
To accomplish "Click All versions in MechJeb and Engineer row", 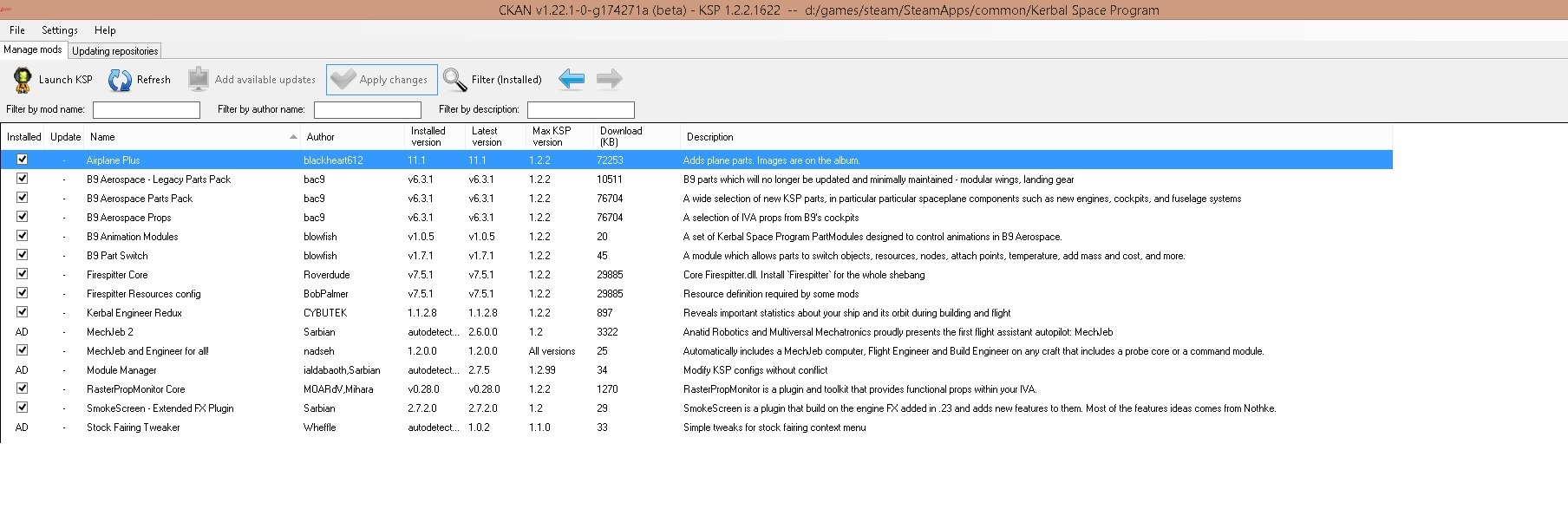I will [552, 351].
